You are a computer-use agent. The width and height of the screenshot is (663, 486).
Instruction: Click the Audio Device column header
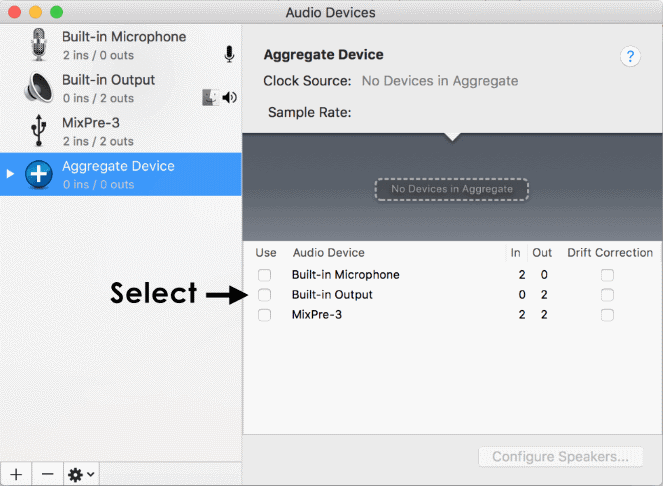click(x=328, y=253)
